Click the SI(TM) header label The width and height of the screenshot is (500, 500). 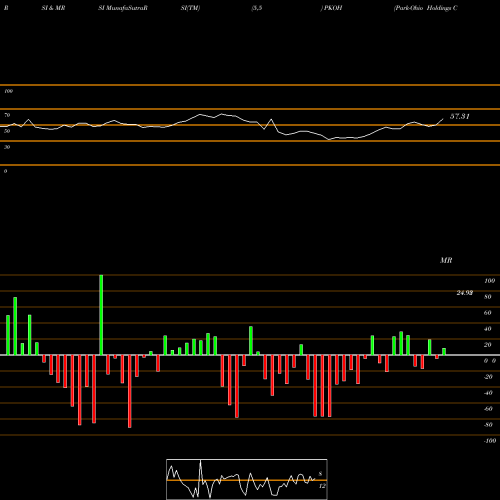[190, 8]
